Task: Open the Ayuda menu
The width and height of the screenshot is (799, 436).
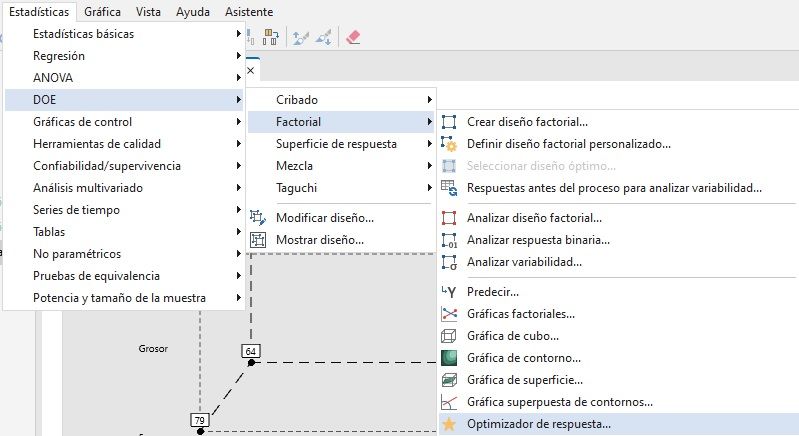Action: [x=193, y=12]
